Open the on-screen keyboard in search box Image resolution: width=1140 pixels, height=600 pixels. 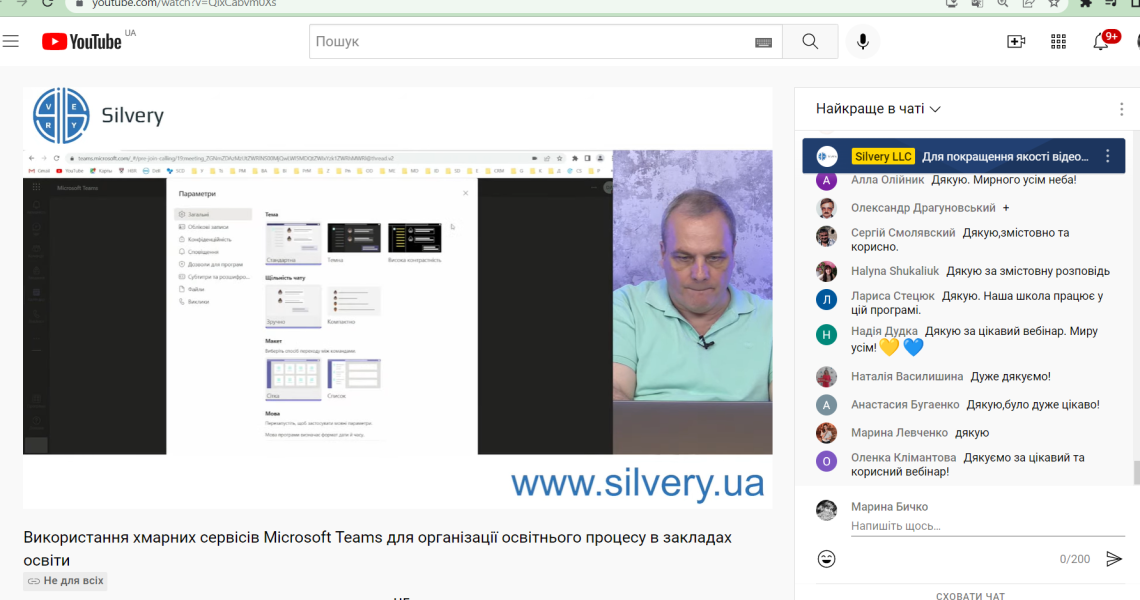763,42
